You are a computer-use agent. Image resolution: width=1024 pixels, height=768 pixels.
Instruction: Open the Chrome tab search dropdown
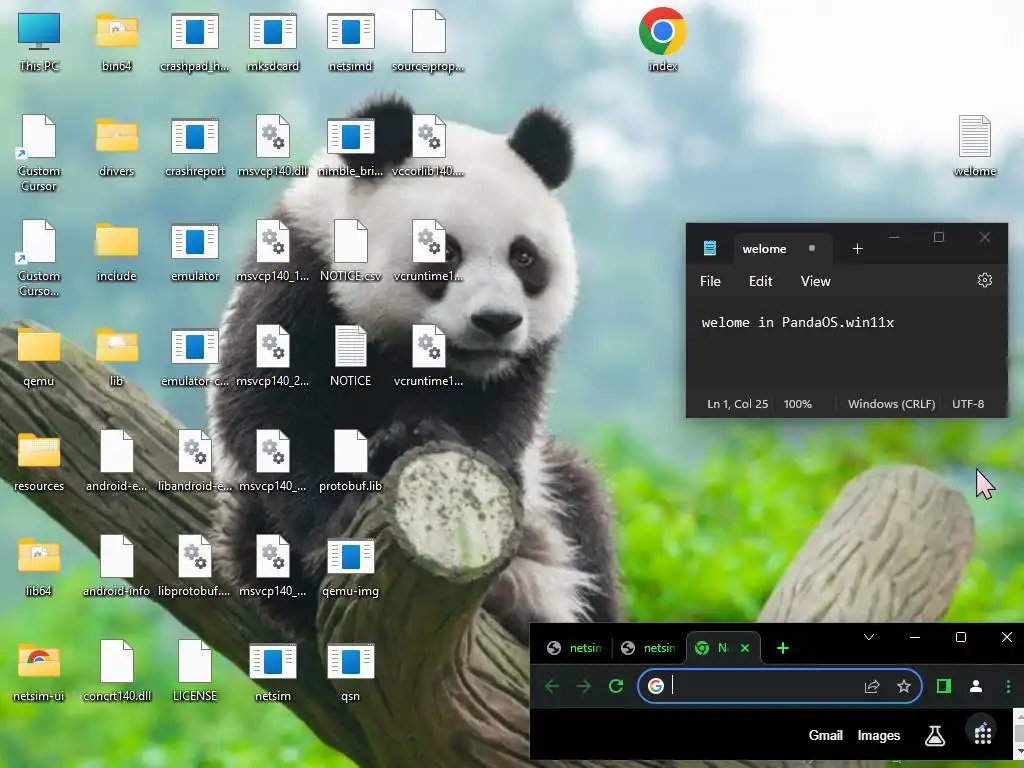click(x=869, y=637)
